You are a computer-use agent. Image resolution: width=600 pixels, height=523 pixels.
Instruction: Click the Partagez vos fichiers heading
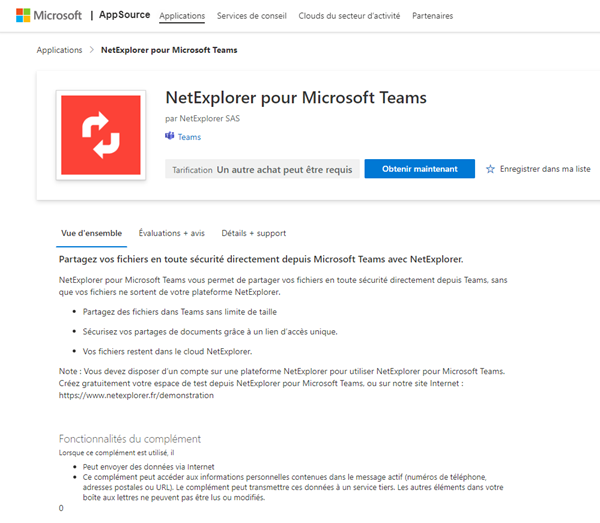tap(261, 259)
